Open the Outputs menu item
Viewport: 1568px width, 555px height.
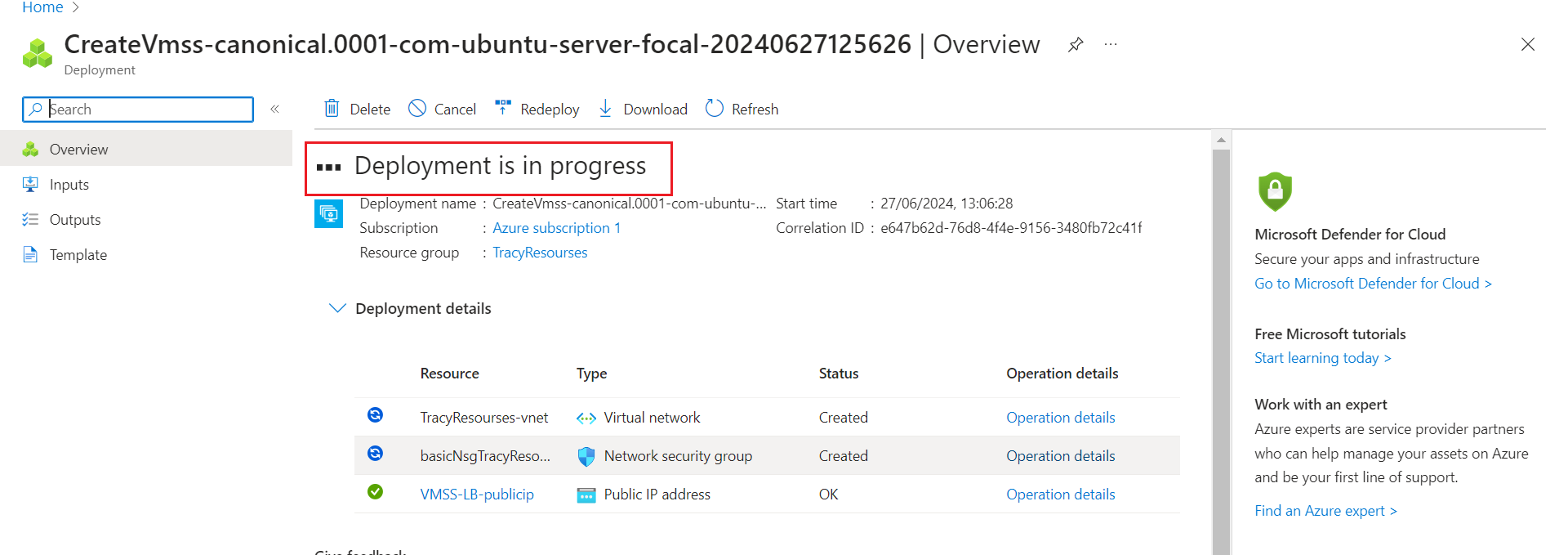click(75, 220)
